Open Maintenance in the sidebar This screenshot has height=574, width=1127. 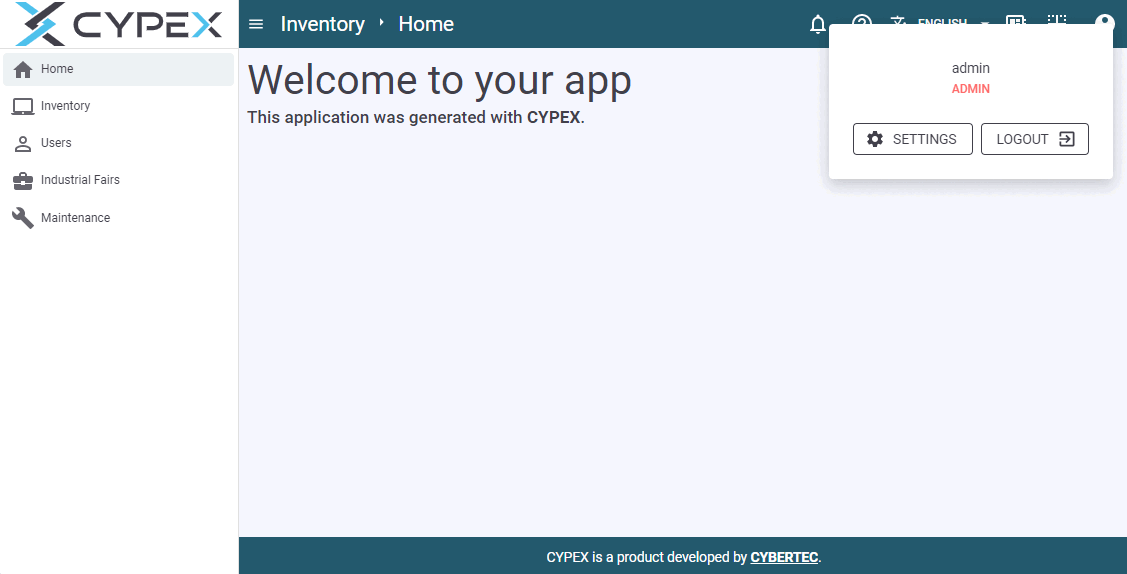119,218
